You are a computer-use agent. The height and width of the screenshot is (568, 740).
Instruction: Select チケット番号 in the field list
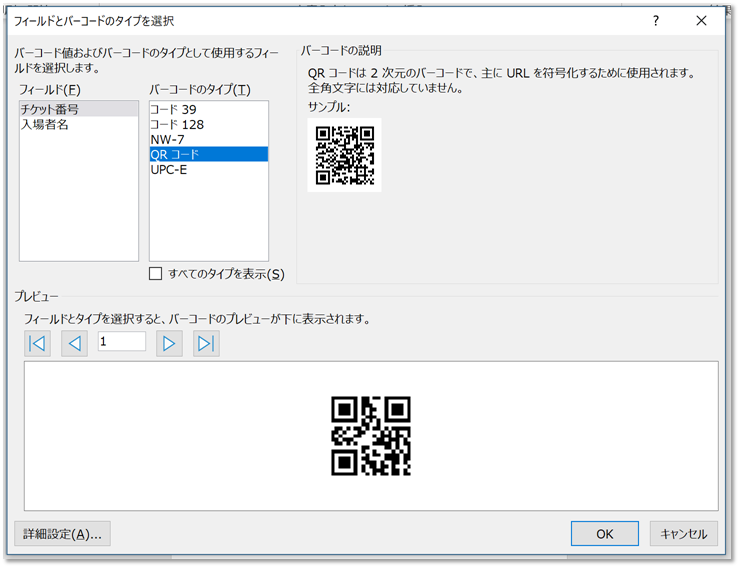(79, 109)
